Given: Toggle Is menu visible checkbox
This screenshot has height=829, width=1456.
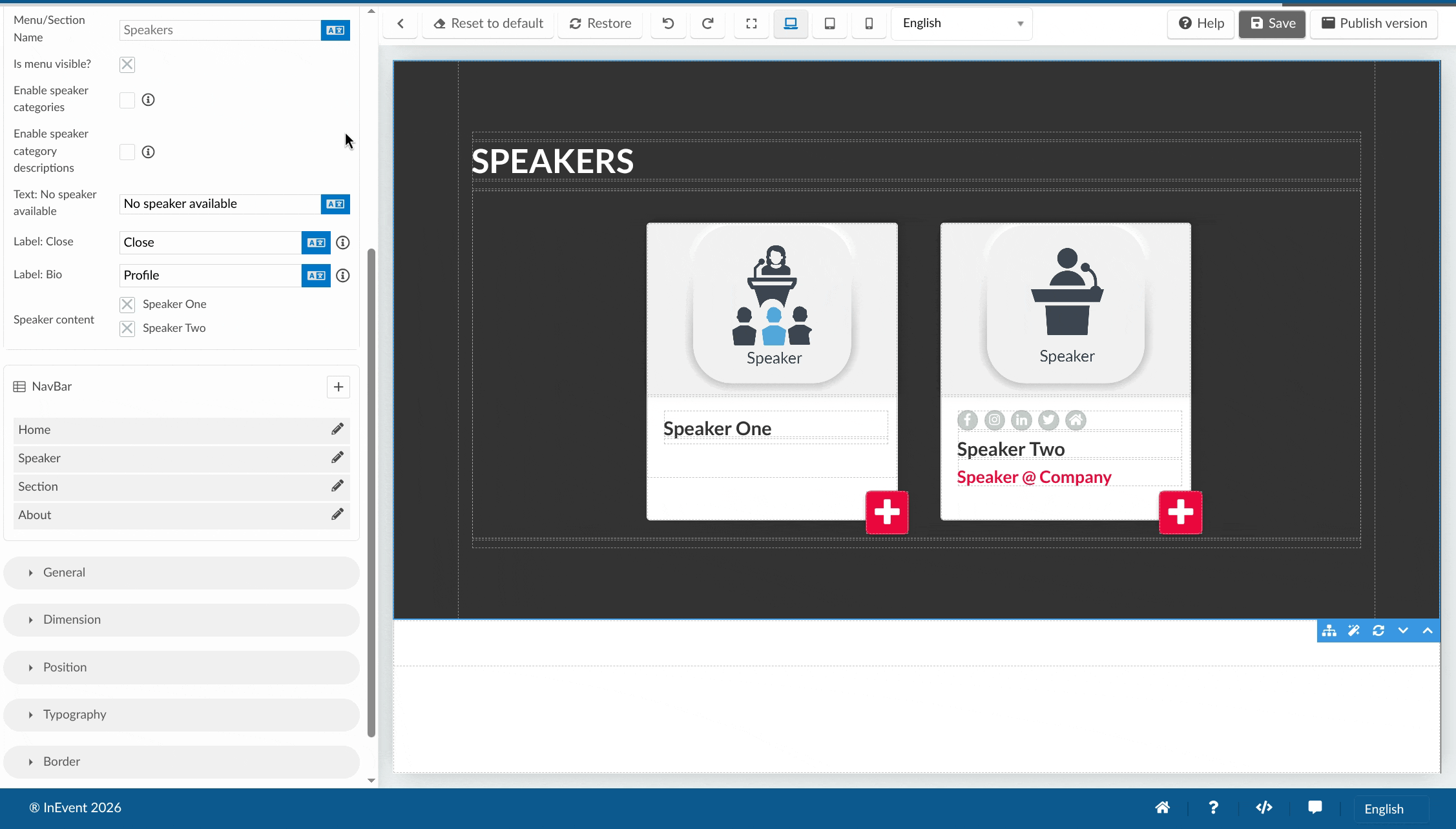Looking at the screenshot, I should pos(127,65).
